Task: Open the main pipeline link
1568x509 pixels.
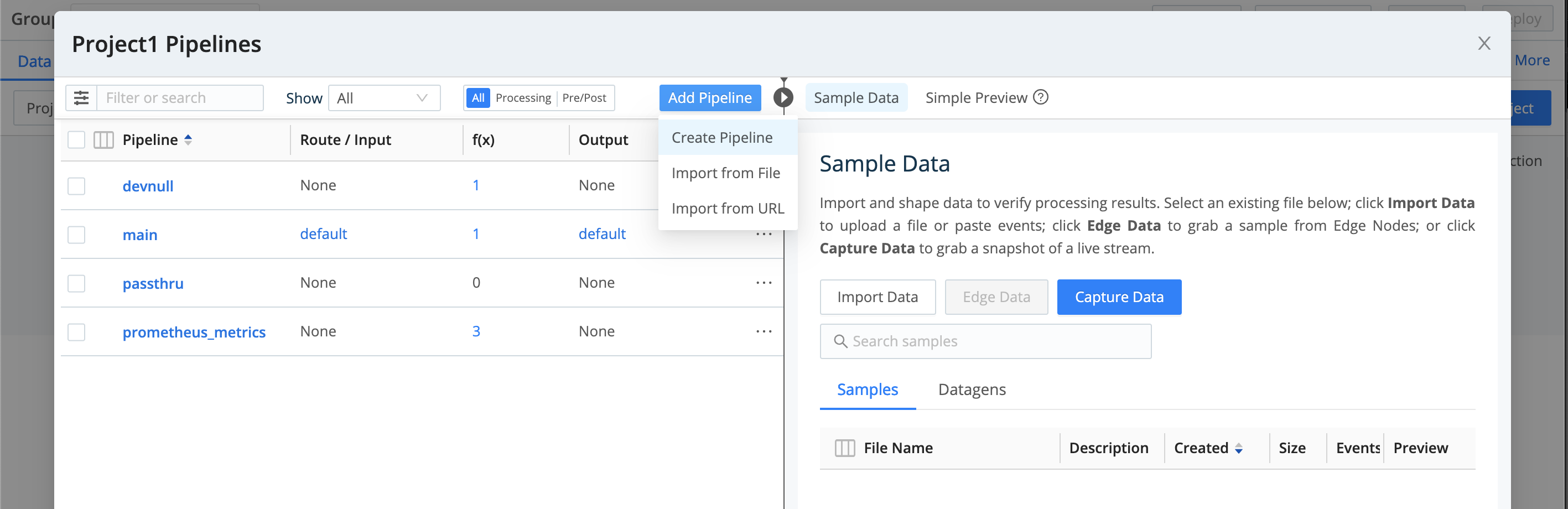Action: click(x=139, y=234)
